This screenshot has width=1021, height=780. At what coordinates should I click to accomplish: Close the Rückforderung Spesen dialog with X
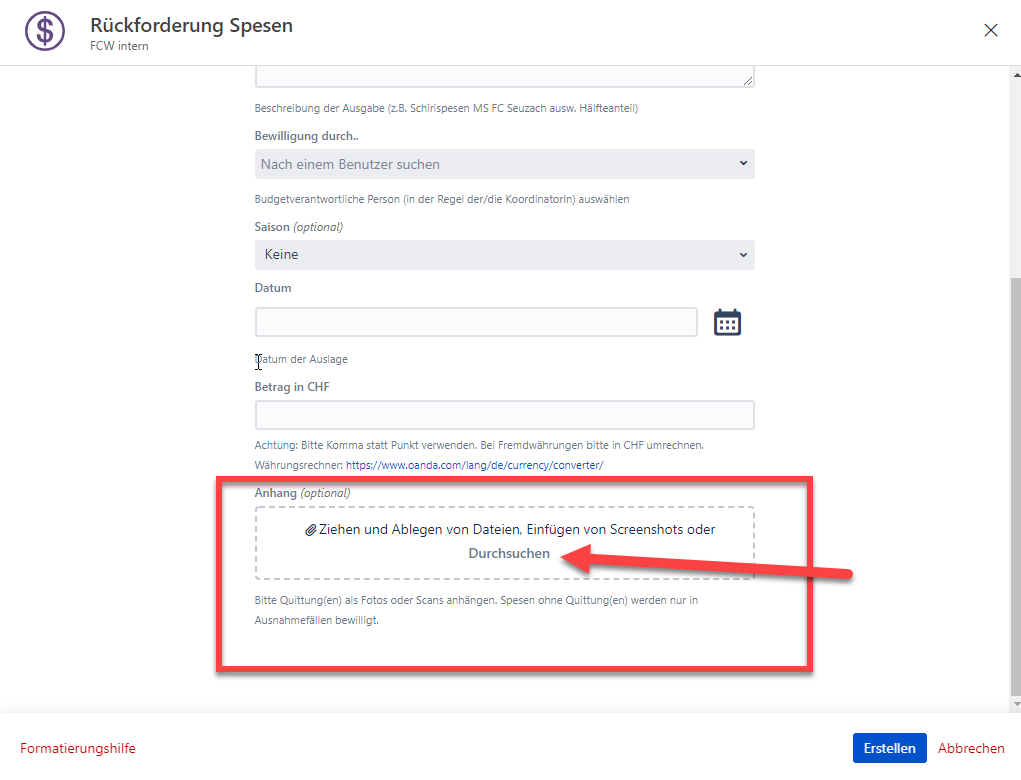[x=991, y=30]
